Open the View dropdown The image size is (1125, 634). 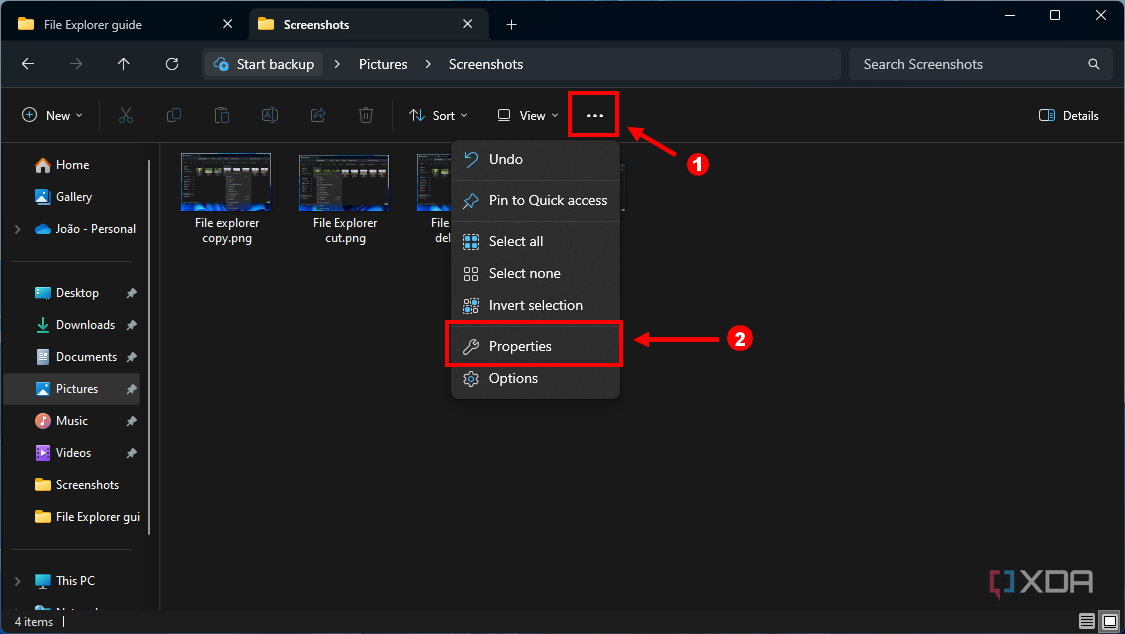[x=526, y=115]
